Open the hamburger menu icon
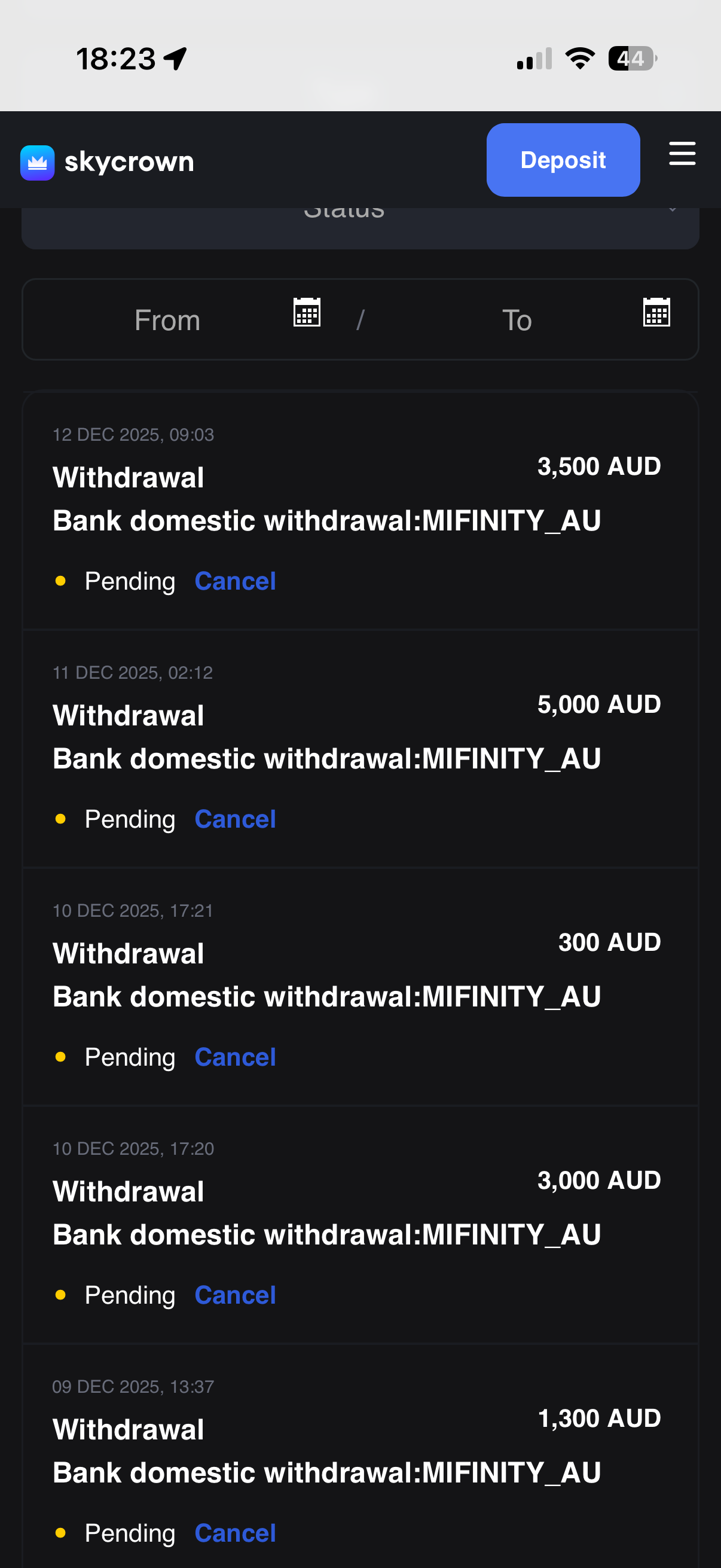Screen dimensions: 721x1568 click(682, 153)
